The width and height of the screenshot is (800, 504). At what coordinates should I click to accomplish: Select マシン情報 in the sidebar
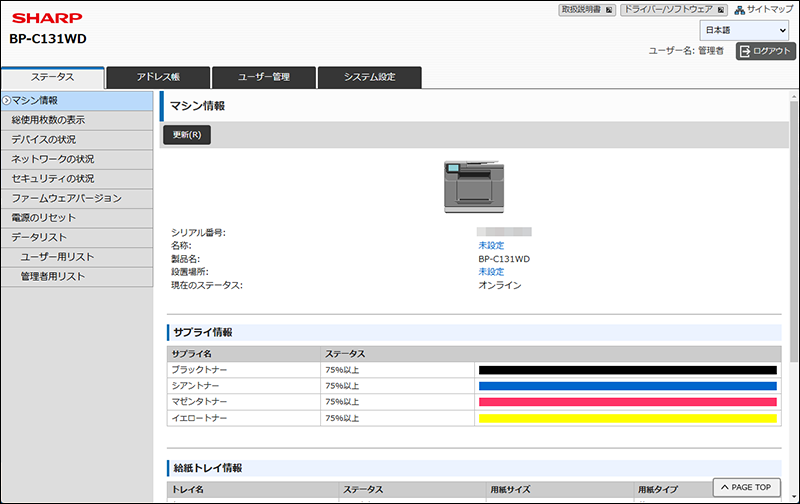77,100
